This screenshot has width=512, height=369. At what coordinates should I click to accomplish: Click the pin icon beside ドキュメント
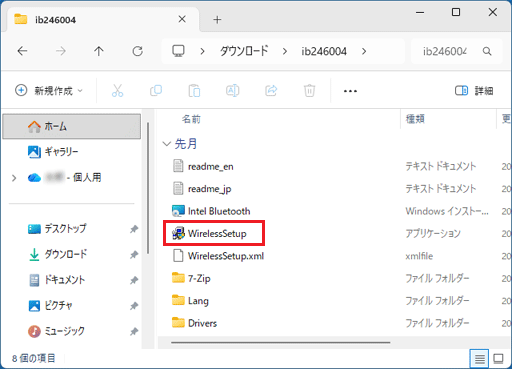click(134, 280)
